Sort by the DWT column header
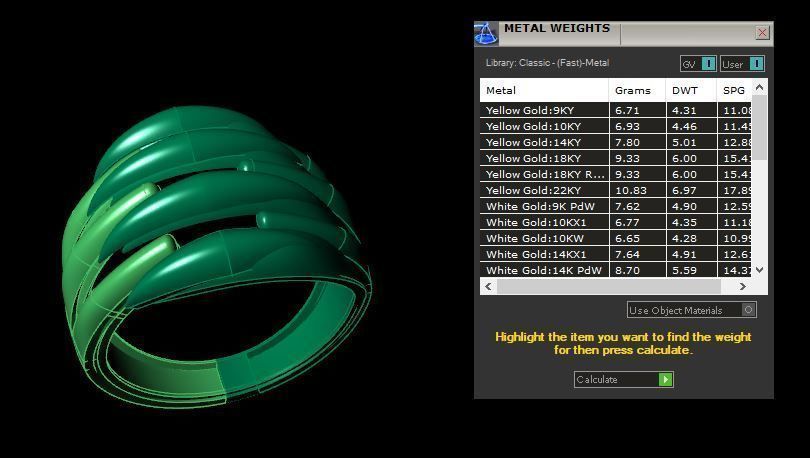 pyautogui.click(x=691, y=90)
